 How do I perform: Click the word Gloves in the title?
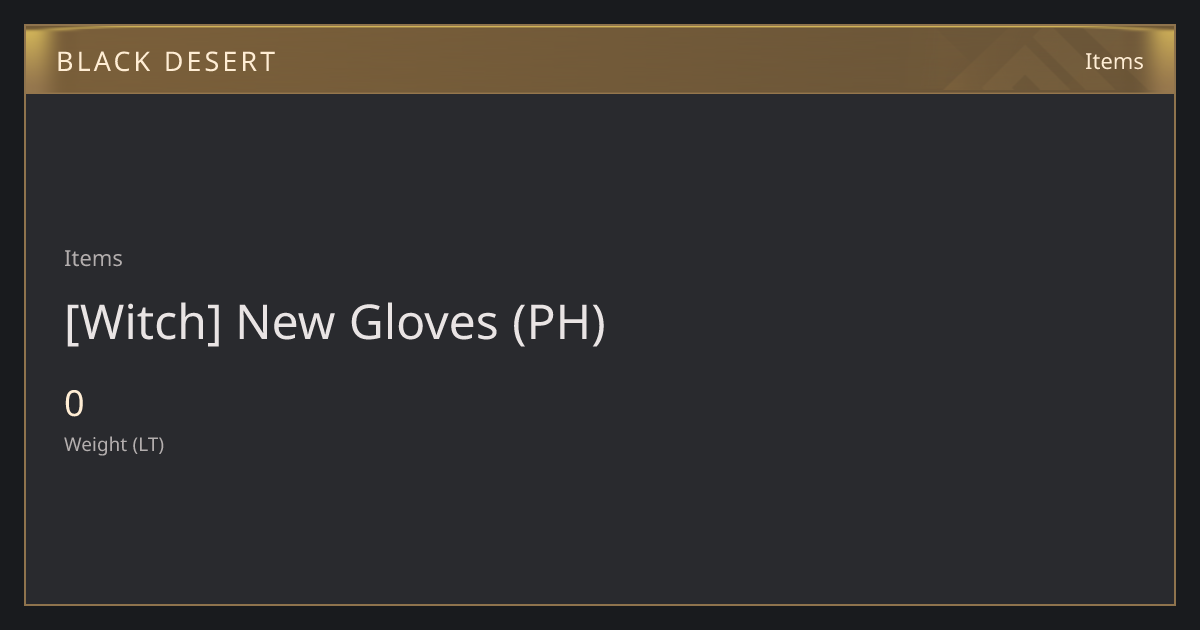(423, 323)
